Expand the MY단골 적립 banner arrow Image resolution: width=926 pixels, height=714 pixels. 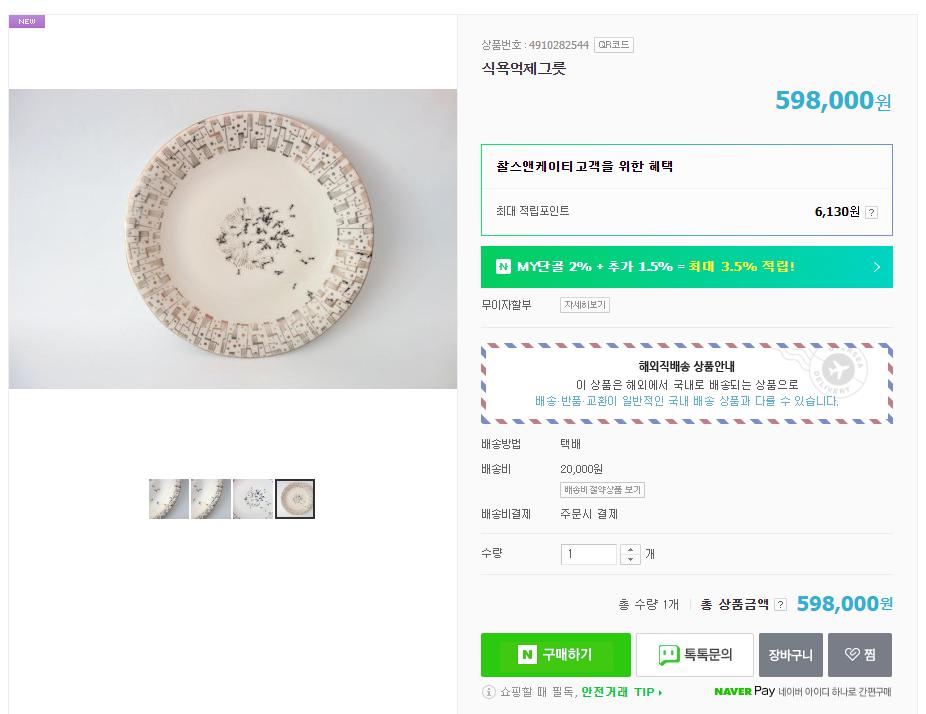(x=876, y=267)
